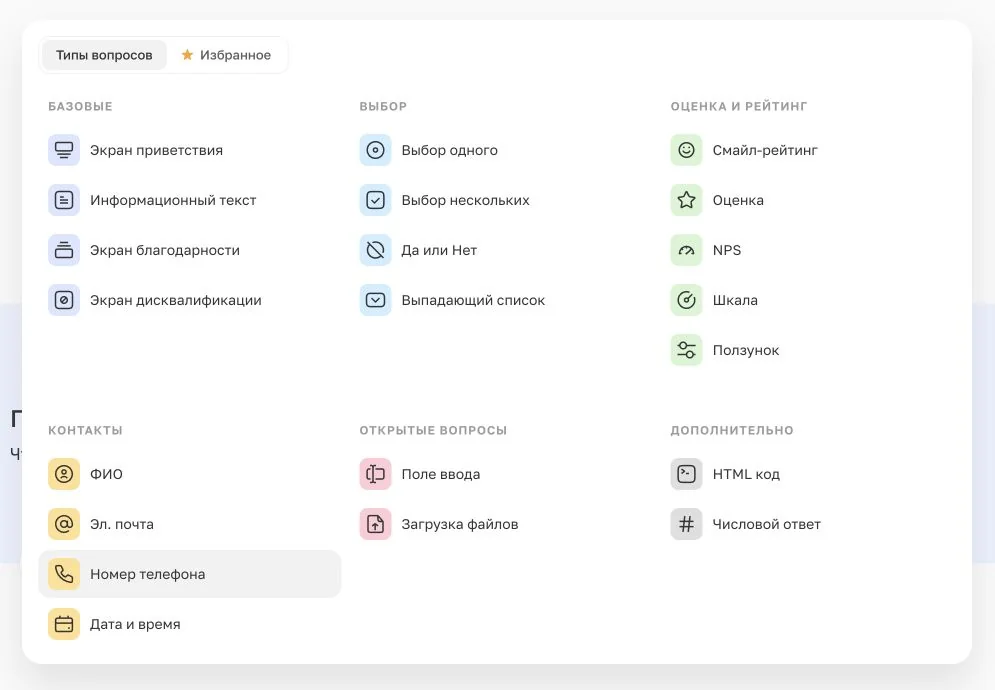Select the ФИО person icon
This screenshot has width=995, height=690.
[x=64, y=474]
